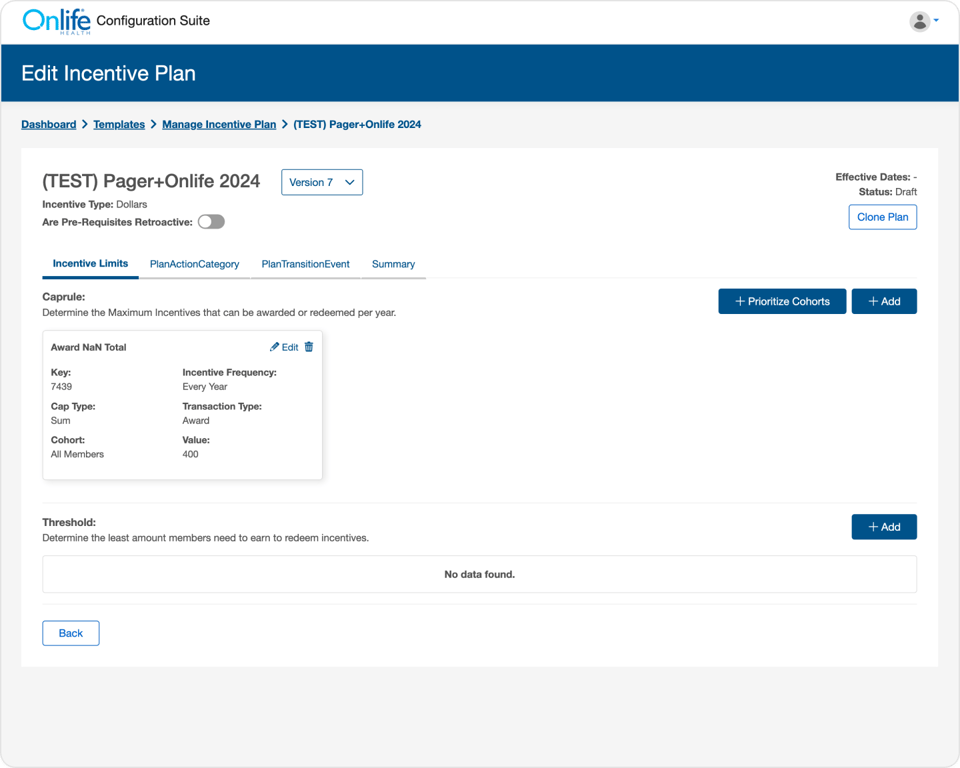Select the Key value 7439

[x=61, y=387]
